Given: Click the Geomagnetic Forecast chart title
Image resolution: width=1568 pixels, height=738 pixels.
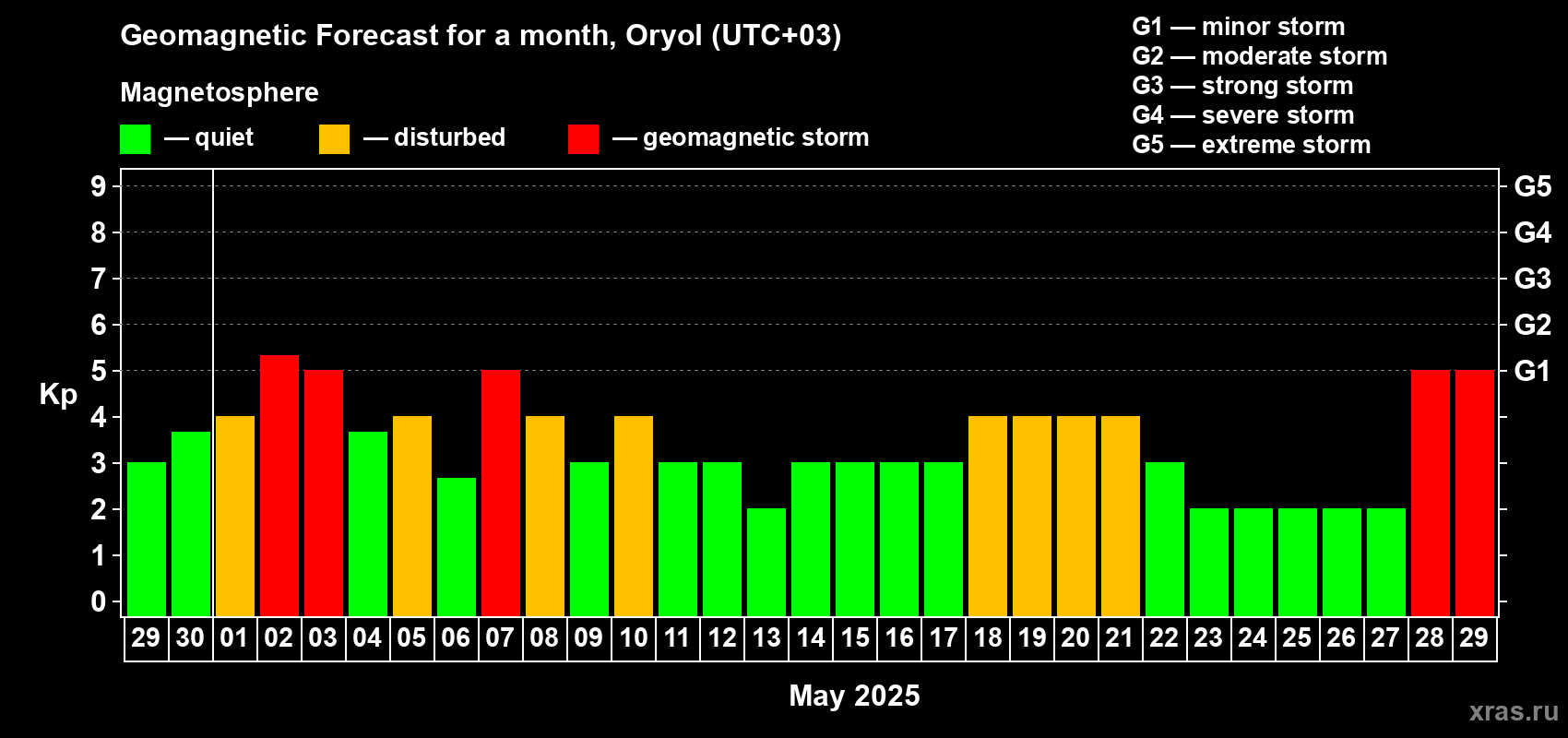Looking at the screenshot, I should pyautogui.click(x=481, y=36).
